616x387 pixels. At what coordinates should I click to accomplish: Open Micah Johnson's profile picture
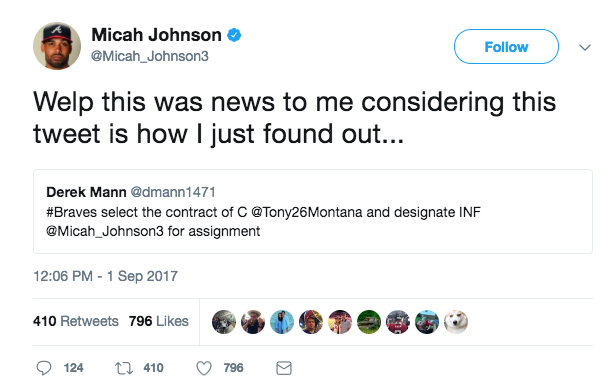[x=57, y=46]
